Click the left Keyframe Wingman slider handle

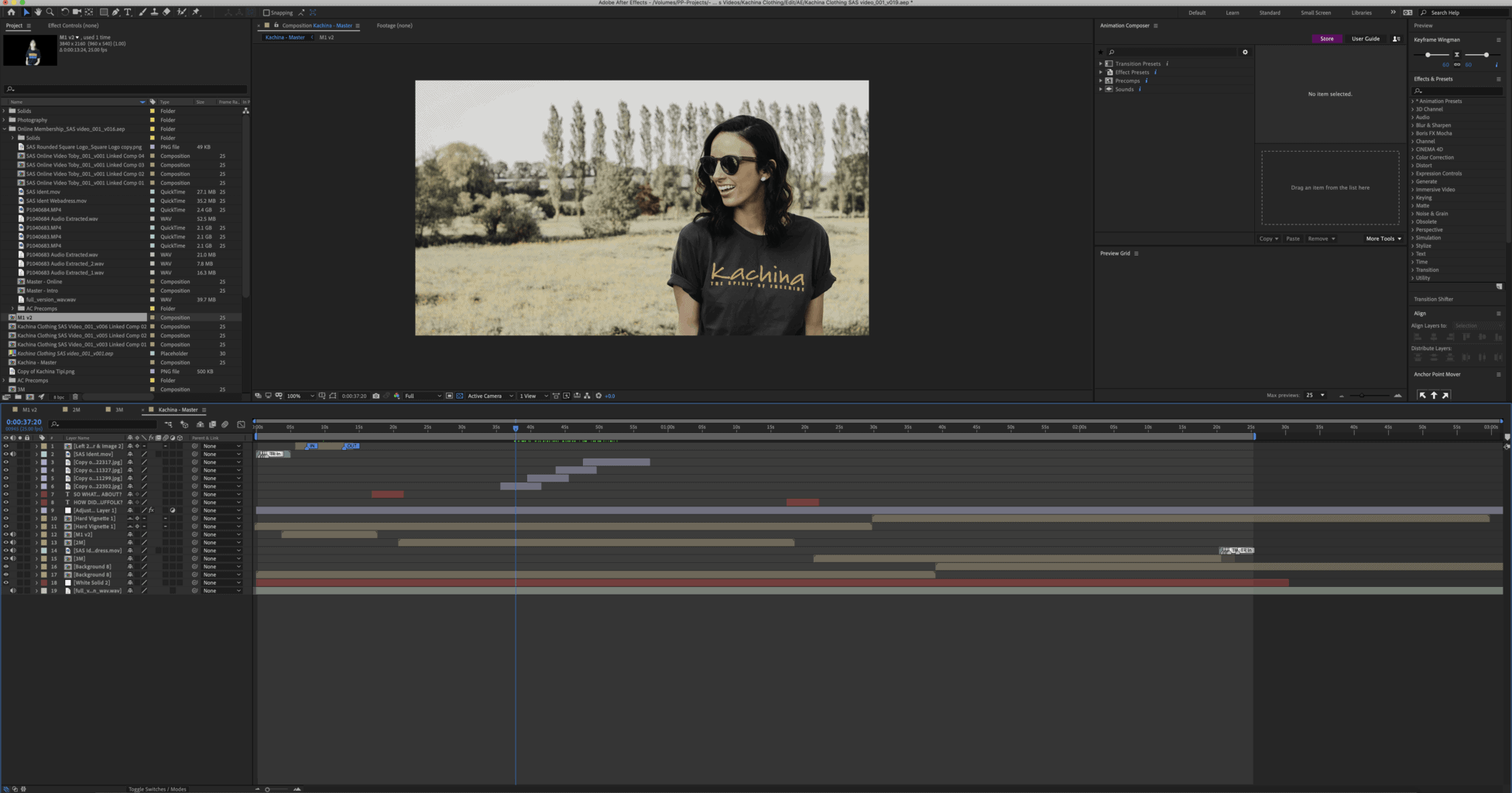coord(1428,55)
